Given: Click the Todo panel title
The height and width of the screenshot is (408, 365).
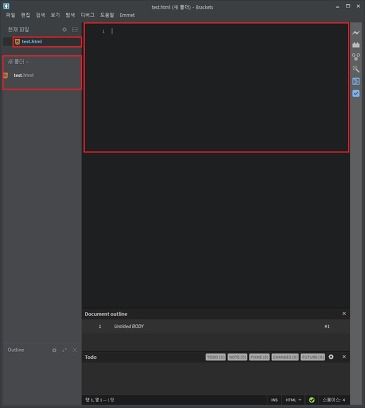Looking at the screenshot, I should (90, 357).
